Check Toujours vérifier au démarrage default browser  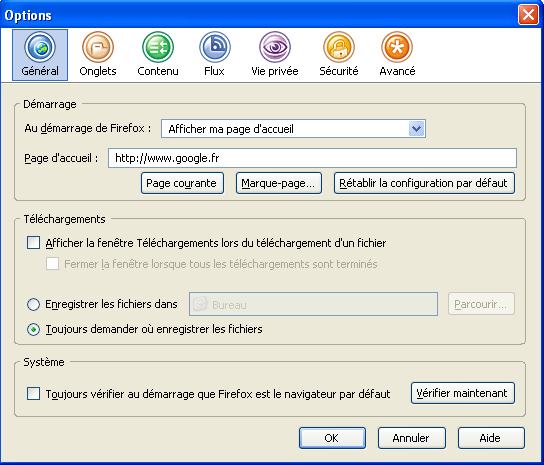coord(34,394)
